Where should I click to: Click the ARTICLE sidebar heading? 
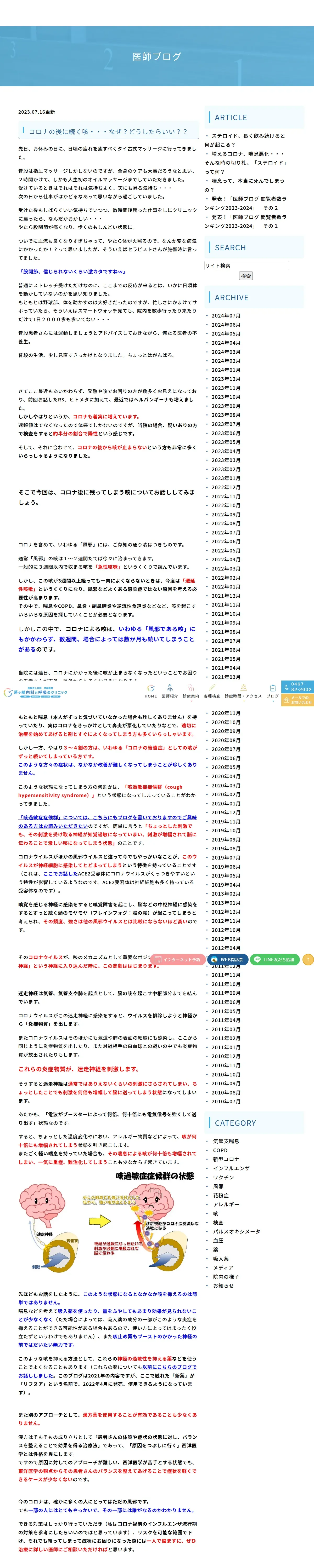tap(231, 118)
